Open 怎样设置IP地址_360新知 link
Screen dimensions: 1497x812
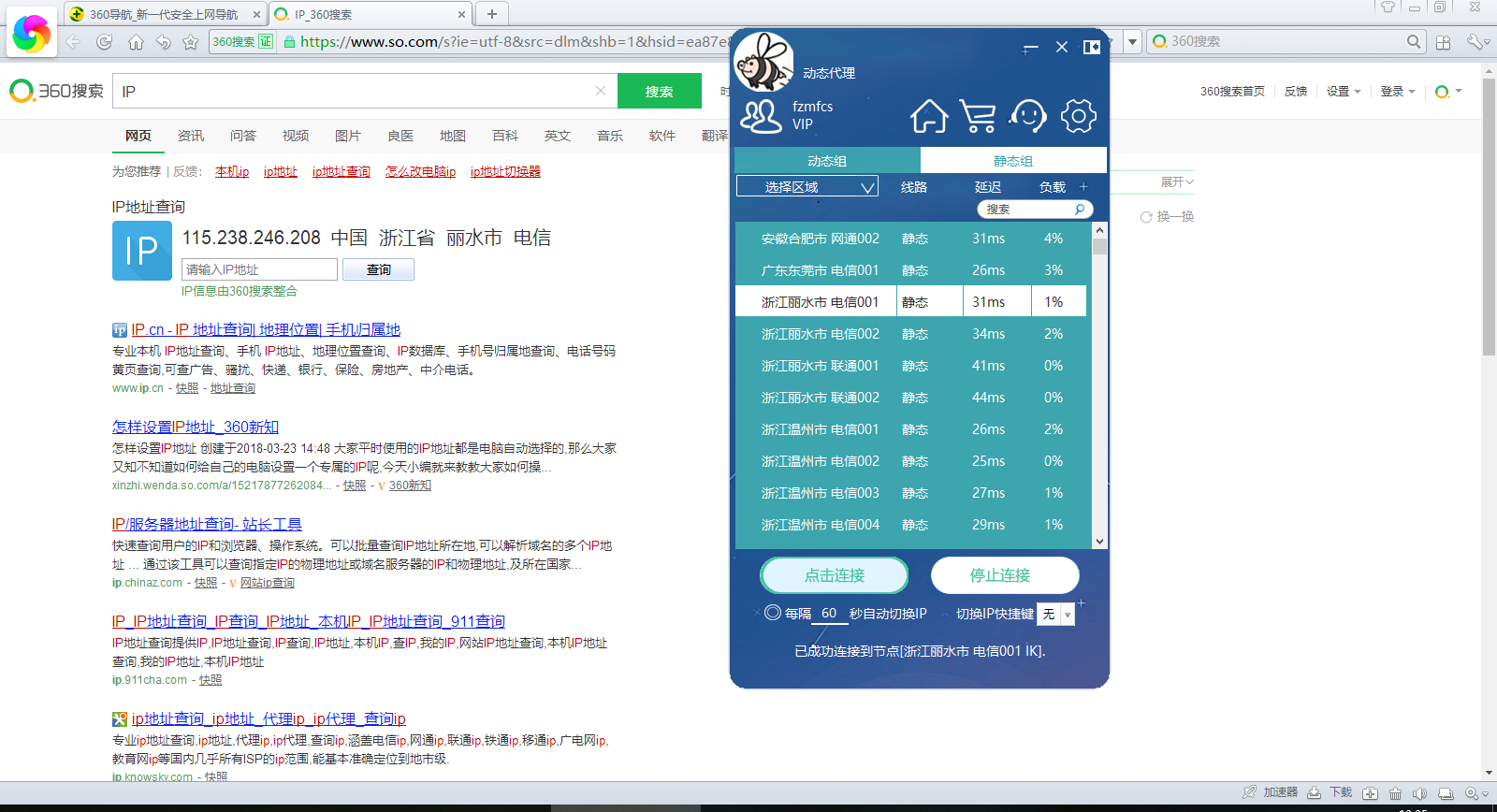click(x=196, y=427)
